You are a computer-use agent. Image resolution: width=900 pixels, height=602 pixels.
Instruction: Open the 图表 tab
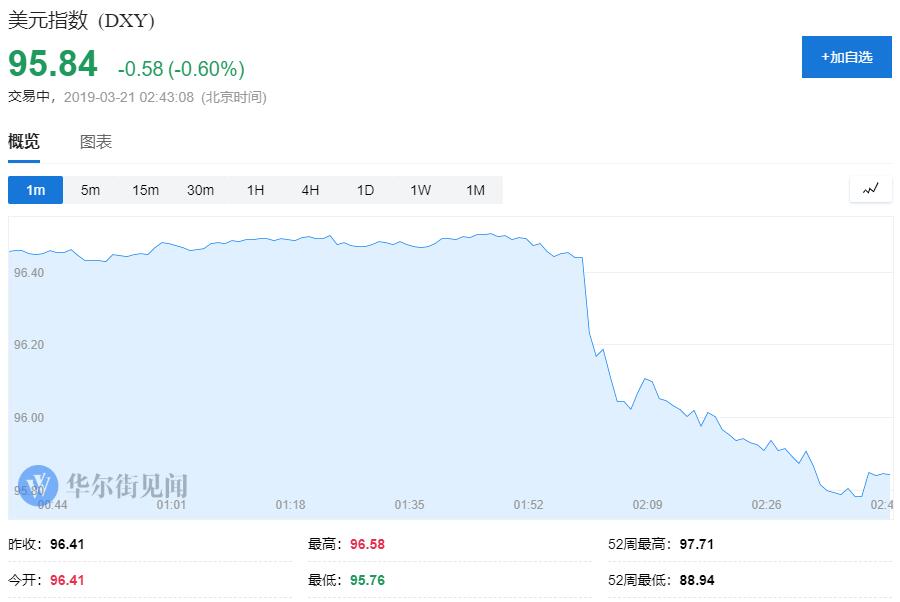pyautogui.click(x=96, y=142)
